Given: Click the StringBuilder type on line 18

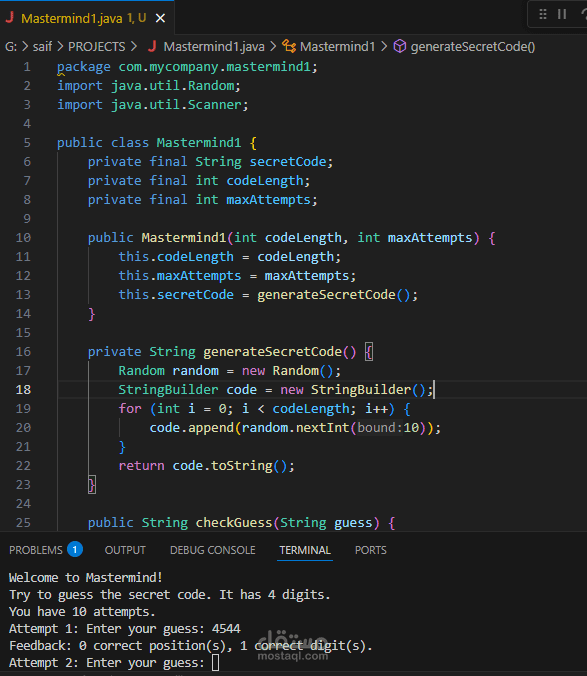Looking at the screenshot, I should point(168,390).
